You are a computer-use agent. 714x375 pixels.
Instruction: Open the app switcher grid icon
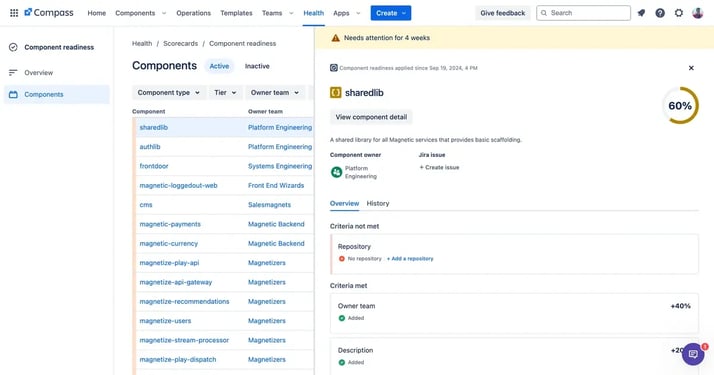pos(14,13)
